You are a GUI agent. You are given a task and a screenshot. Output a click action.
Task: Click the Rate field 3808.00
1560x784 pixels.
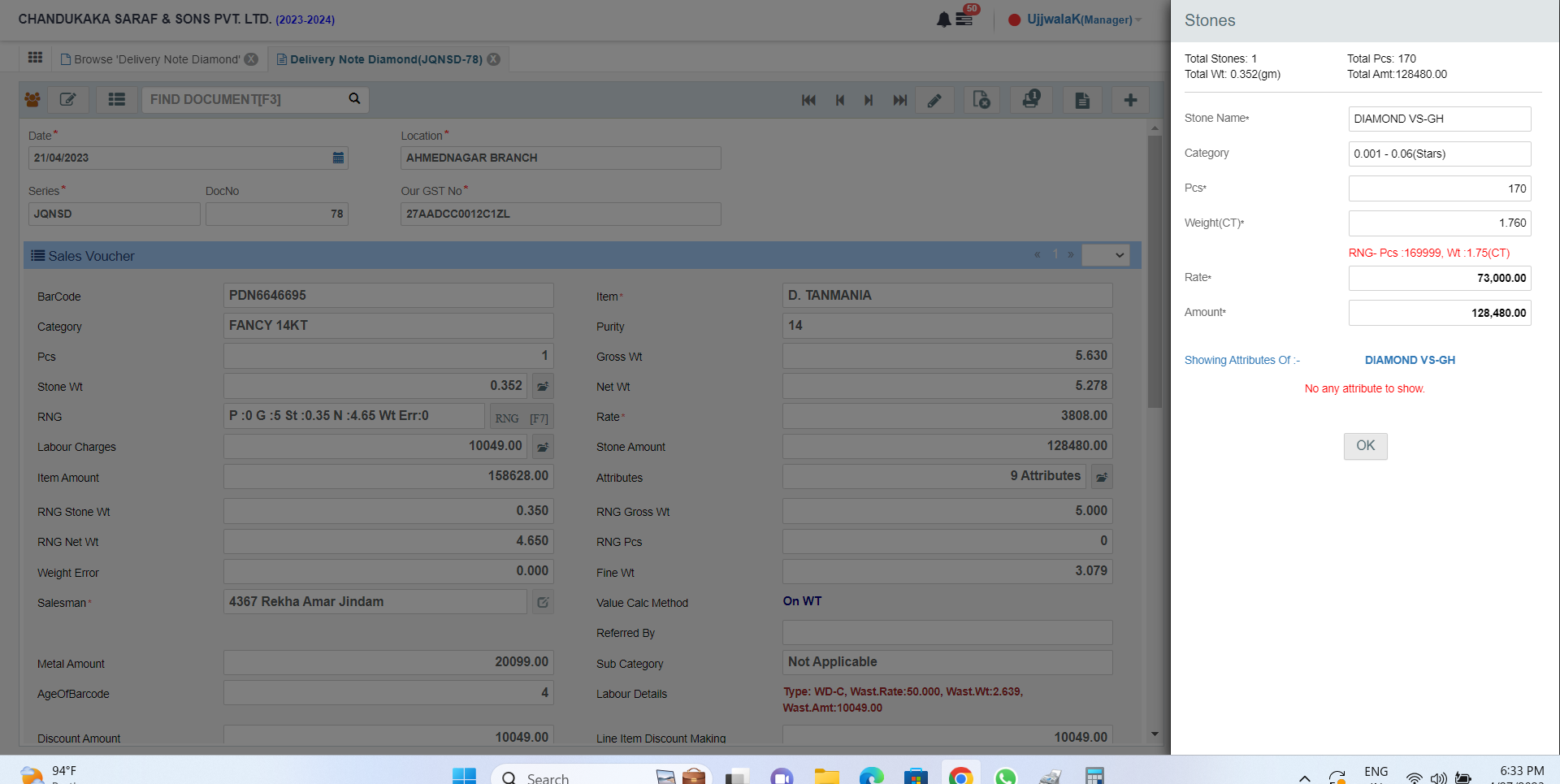(x=947, y=415)
